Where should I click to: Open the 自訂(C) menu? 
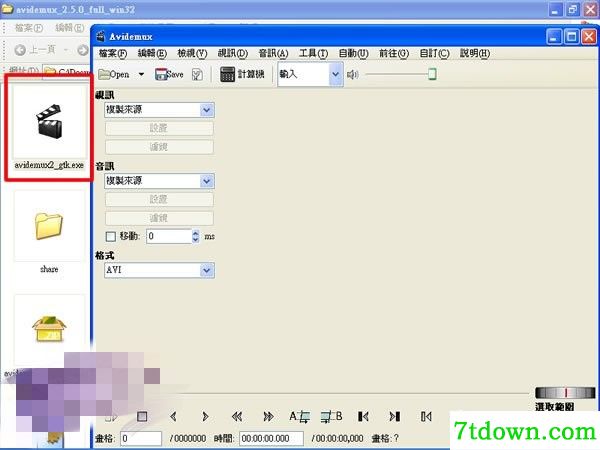pos(434,53)
